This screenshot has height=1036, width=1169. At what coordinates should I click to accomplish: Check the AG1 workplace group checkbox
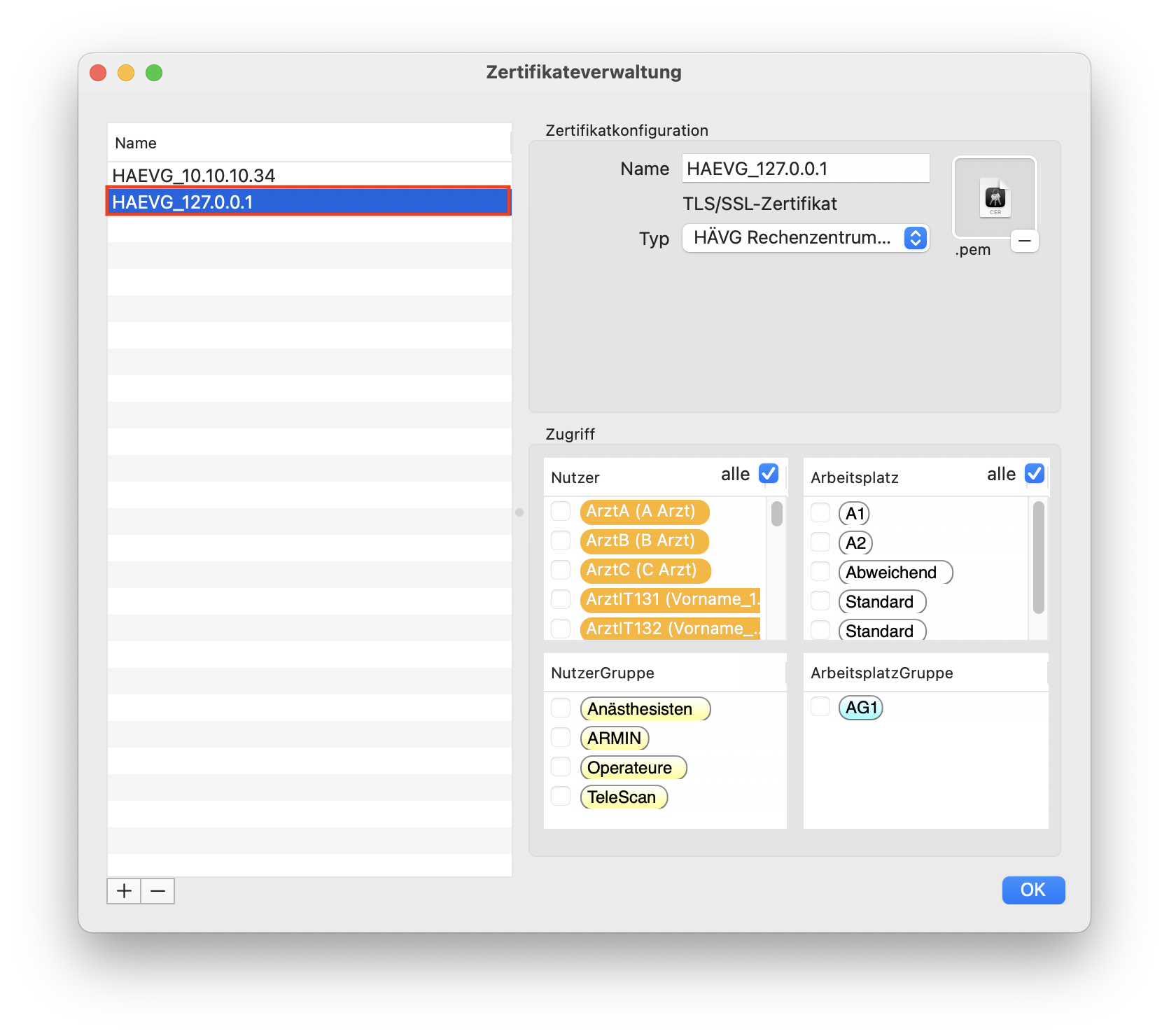coord(820,707)
